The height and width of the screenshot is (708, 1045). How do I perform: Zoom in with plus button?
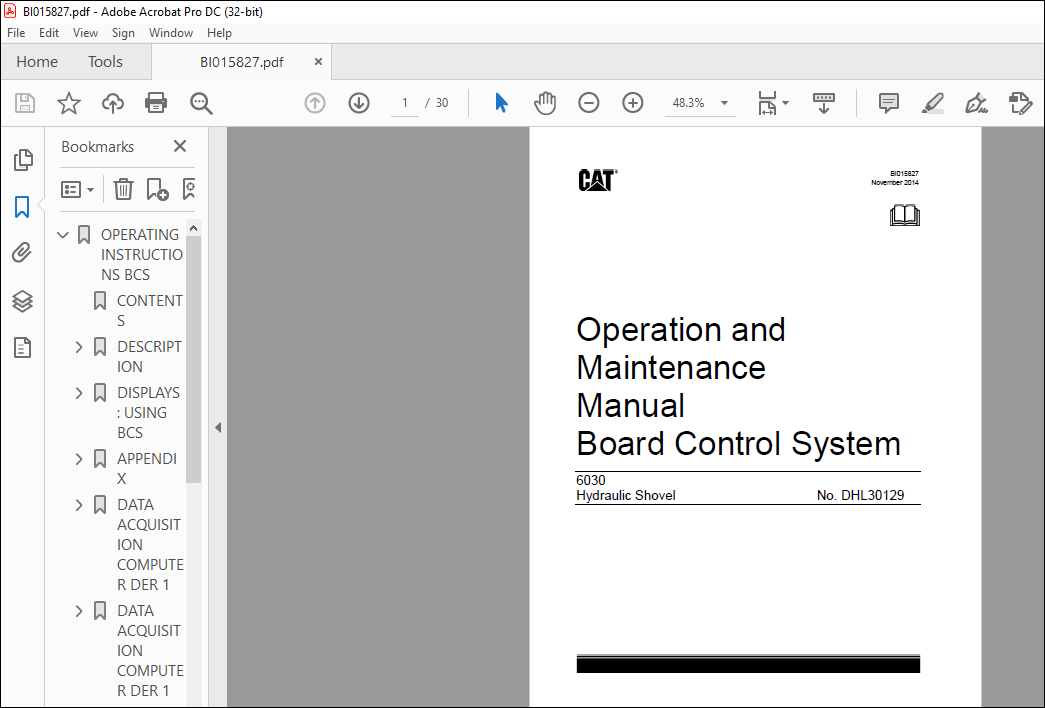pos(632,103)
